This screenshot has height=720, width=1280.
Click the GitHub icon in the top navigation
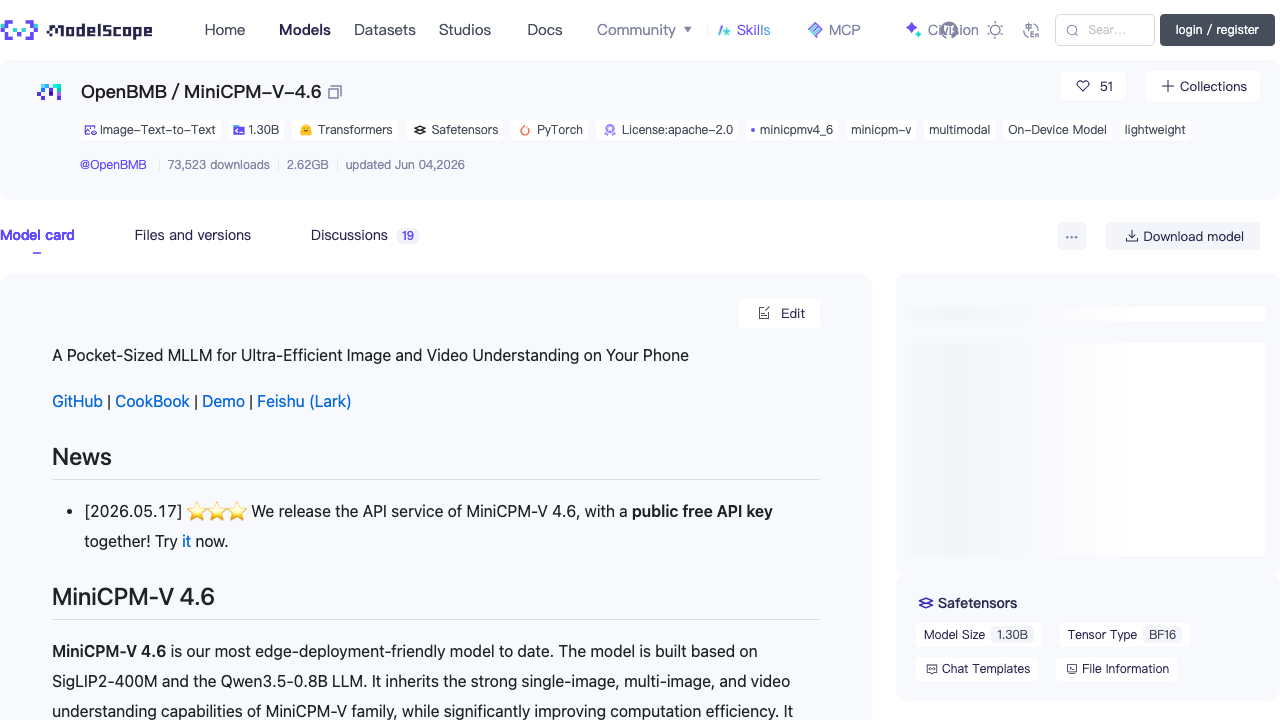949,30
